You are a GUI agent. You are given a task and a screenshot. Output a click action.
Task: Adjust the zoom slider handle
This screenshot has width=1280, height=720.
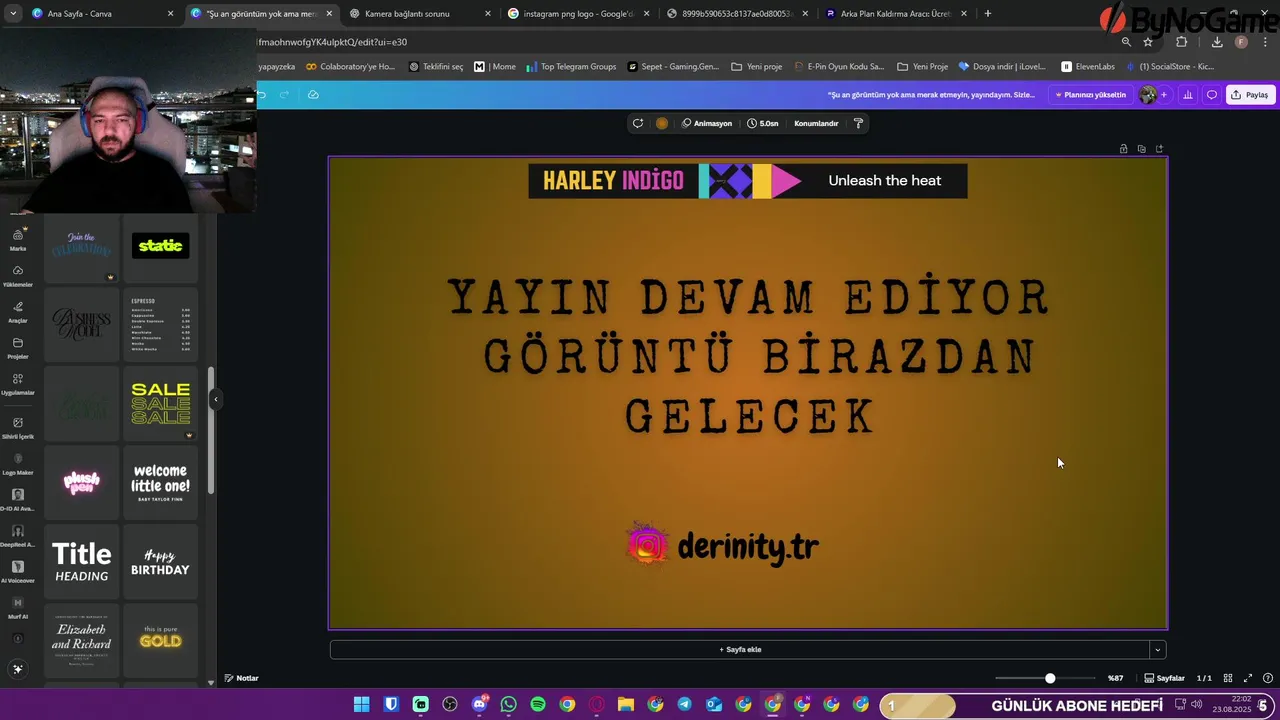point(1050,678)
